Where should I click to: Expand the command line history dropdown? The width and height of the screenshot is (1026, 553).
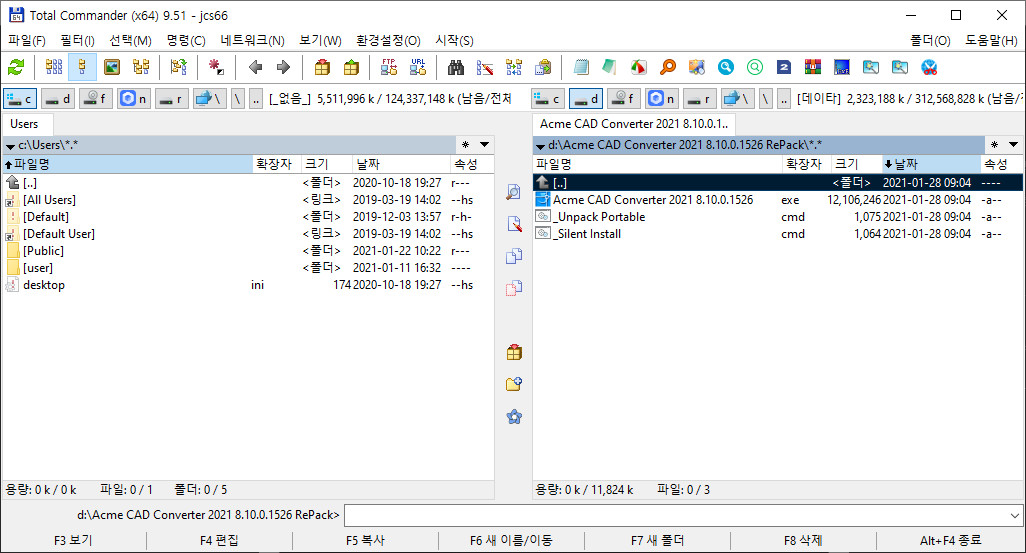click(1014, 516)
